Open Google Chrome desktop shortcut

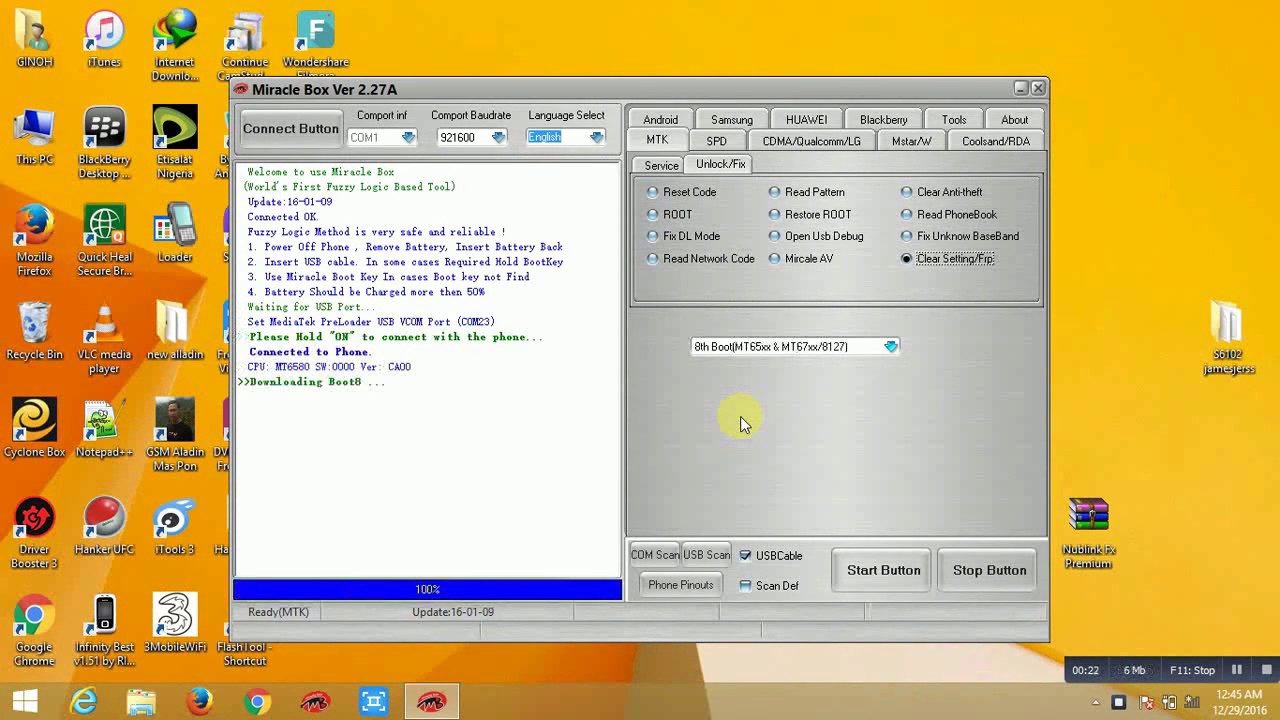pos(34,631)
